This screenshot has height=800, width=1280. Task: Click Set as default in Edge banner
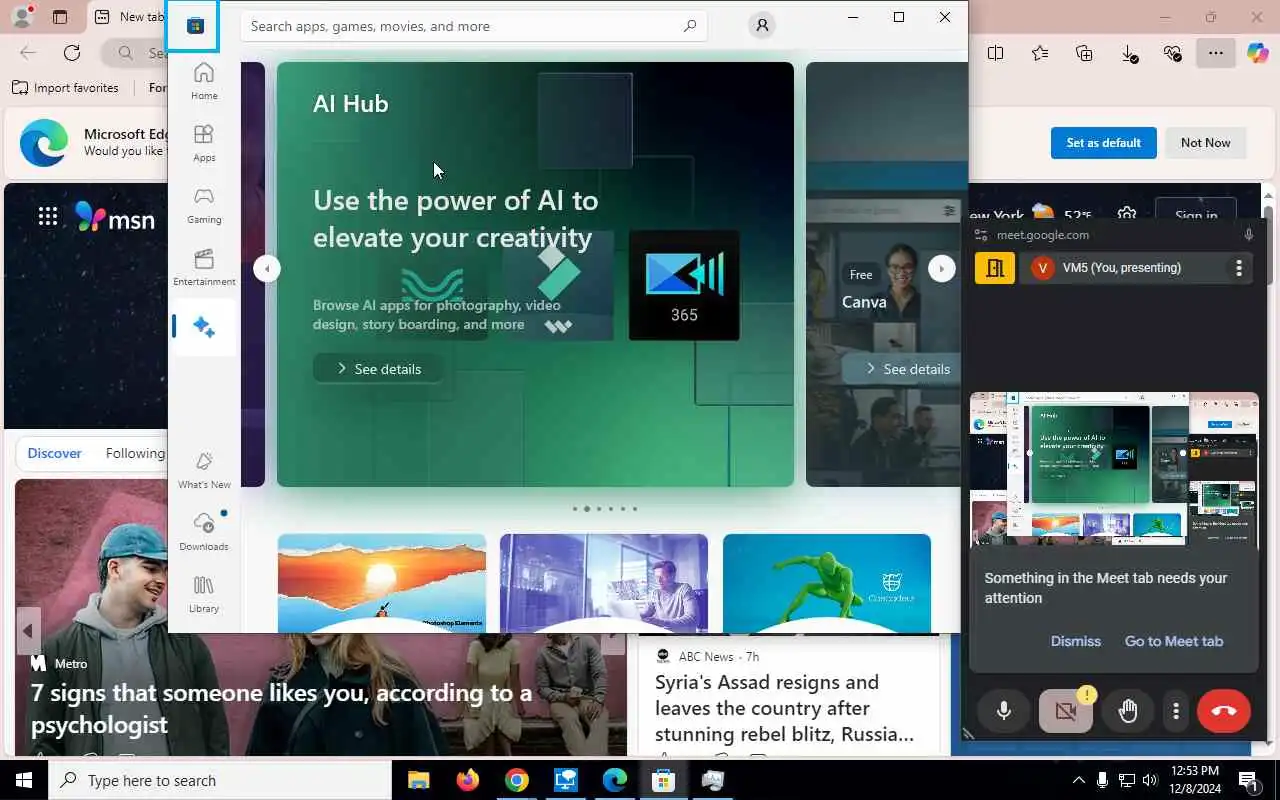1103,142
